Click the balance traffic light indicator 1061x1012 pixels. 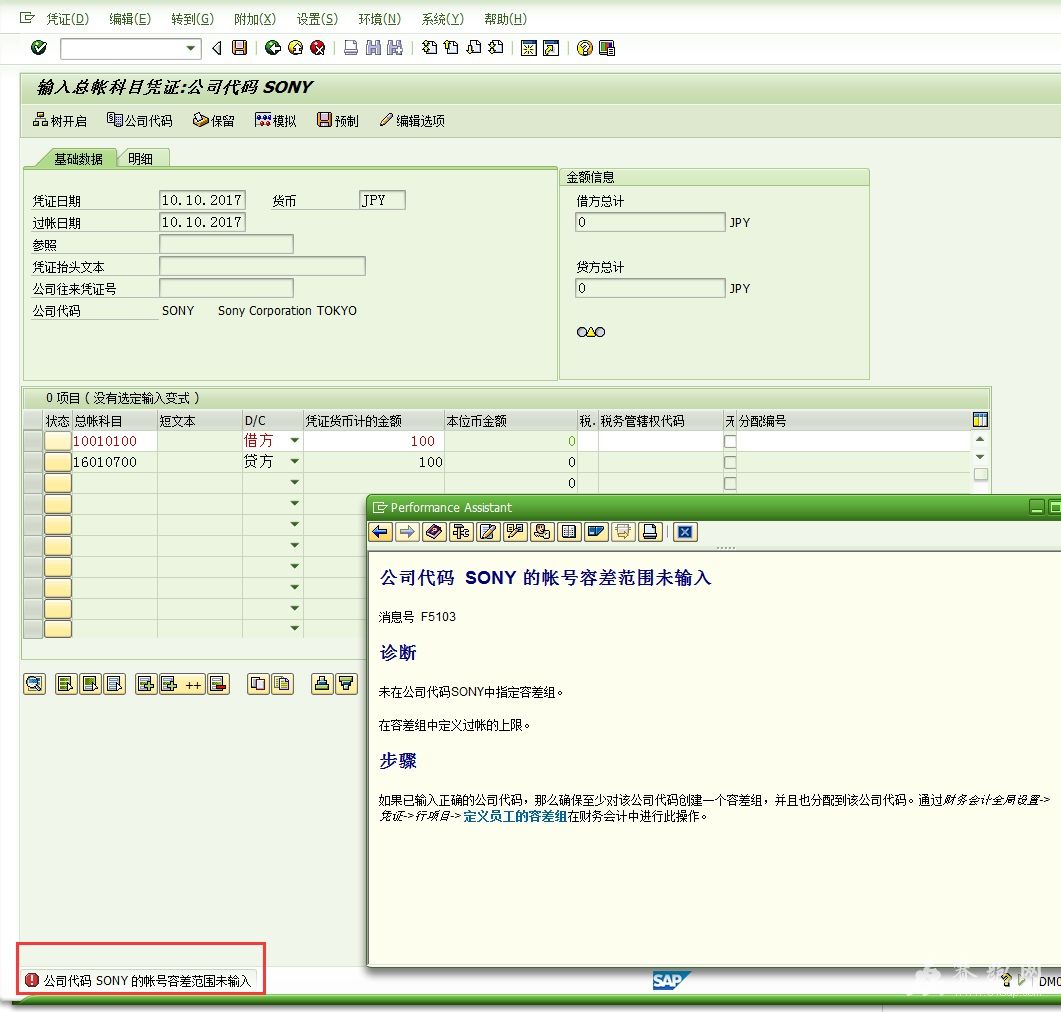pyautogui.click(x=591, y=332)
